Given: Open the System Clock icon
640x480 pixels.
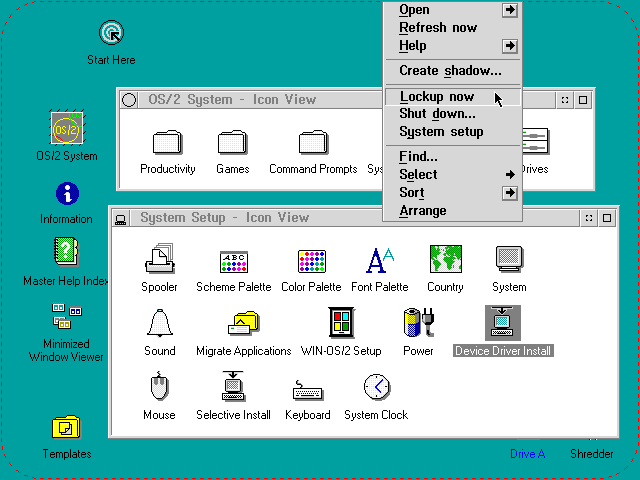Looking at the screenshot, I should 377,387.
